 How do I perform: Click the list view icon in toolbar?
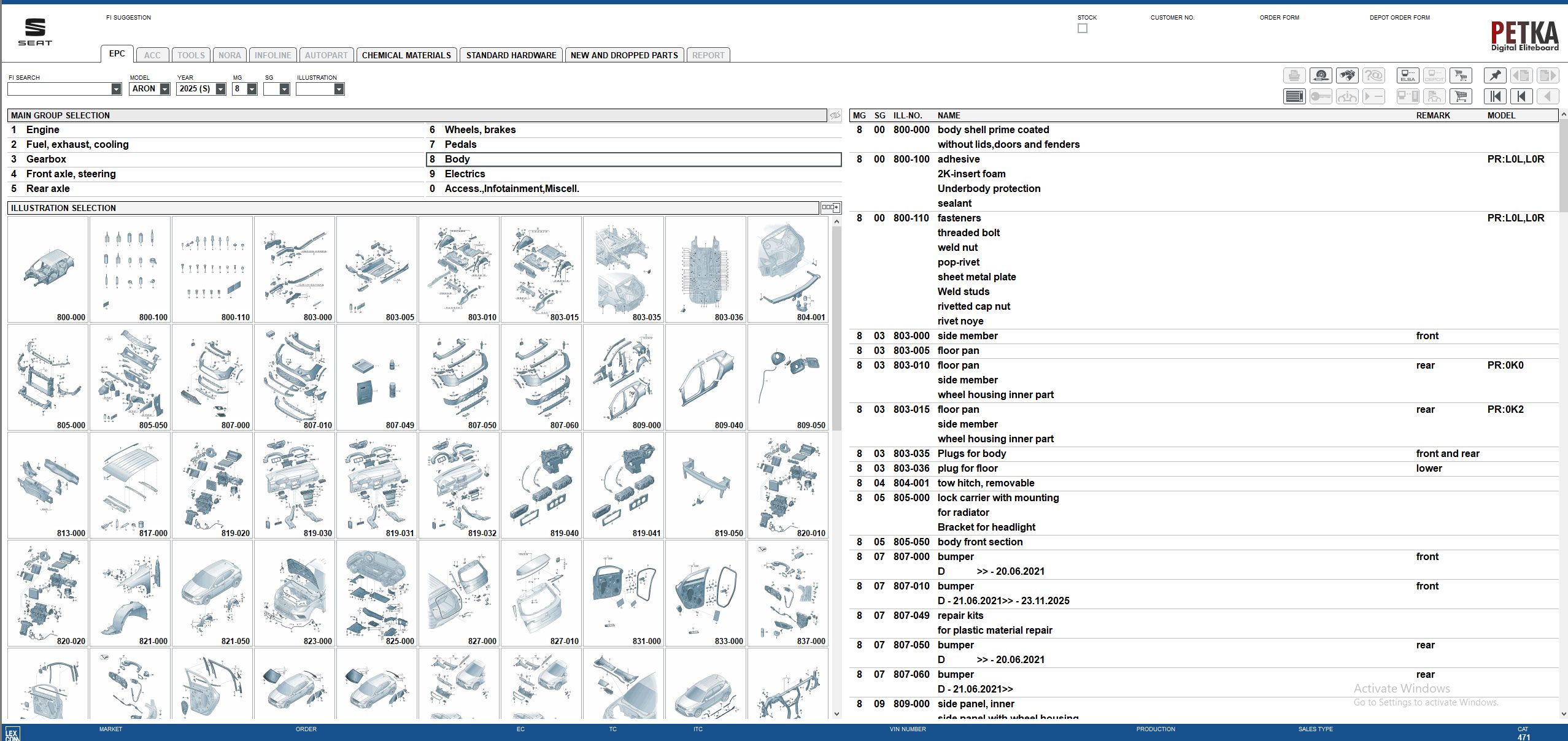(1294, 96)
